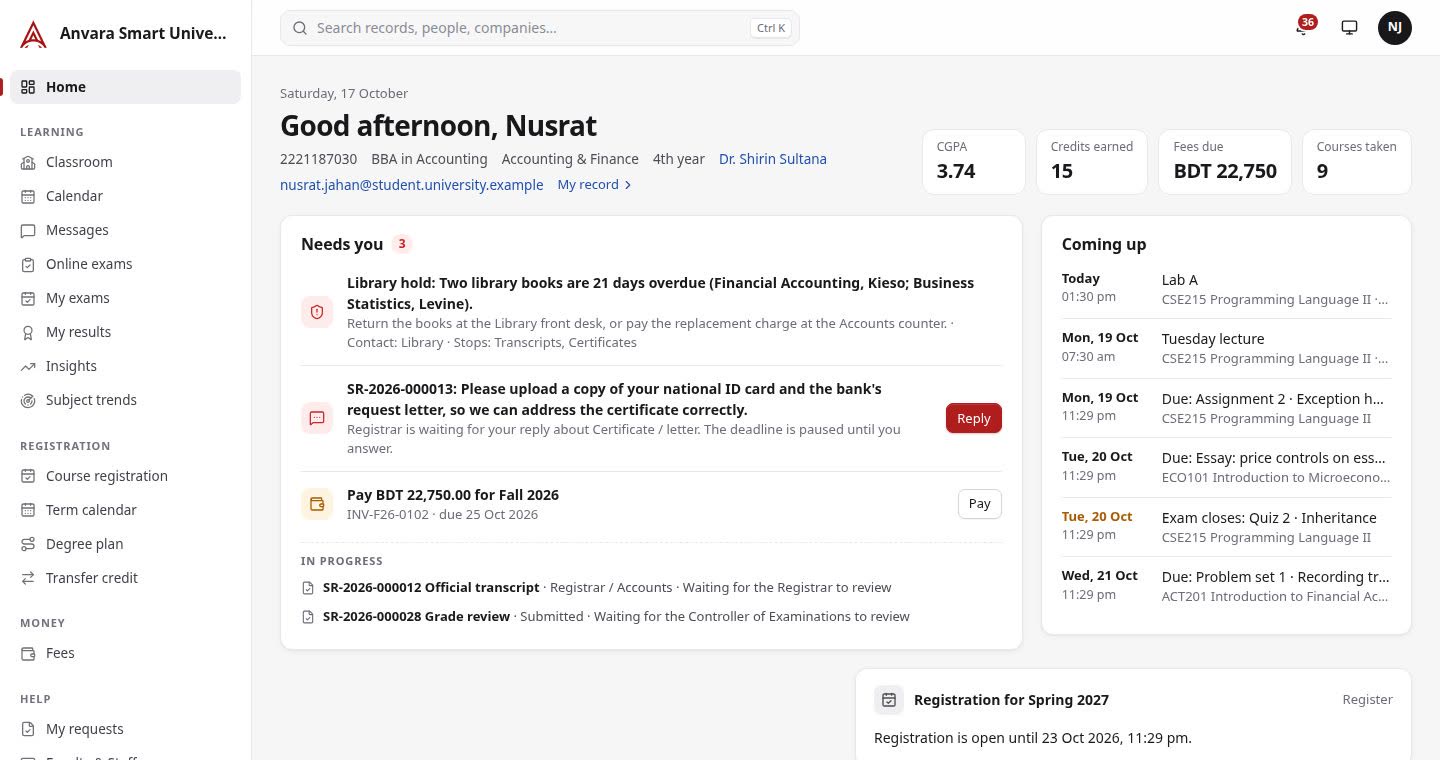Open the notifications bell with 36 badge

click(x=1302, y=27)
